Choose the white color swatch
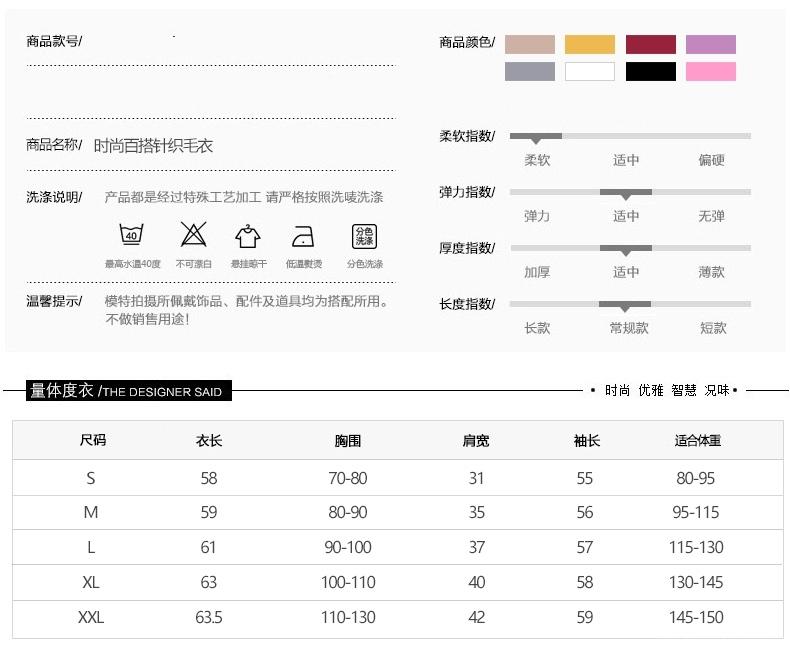The height and width of the screenshot is (651, 790). (x=590, y=71)
